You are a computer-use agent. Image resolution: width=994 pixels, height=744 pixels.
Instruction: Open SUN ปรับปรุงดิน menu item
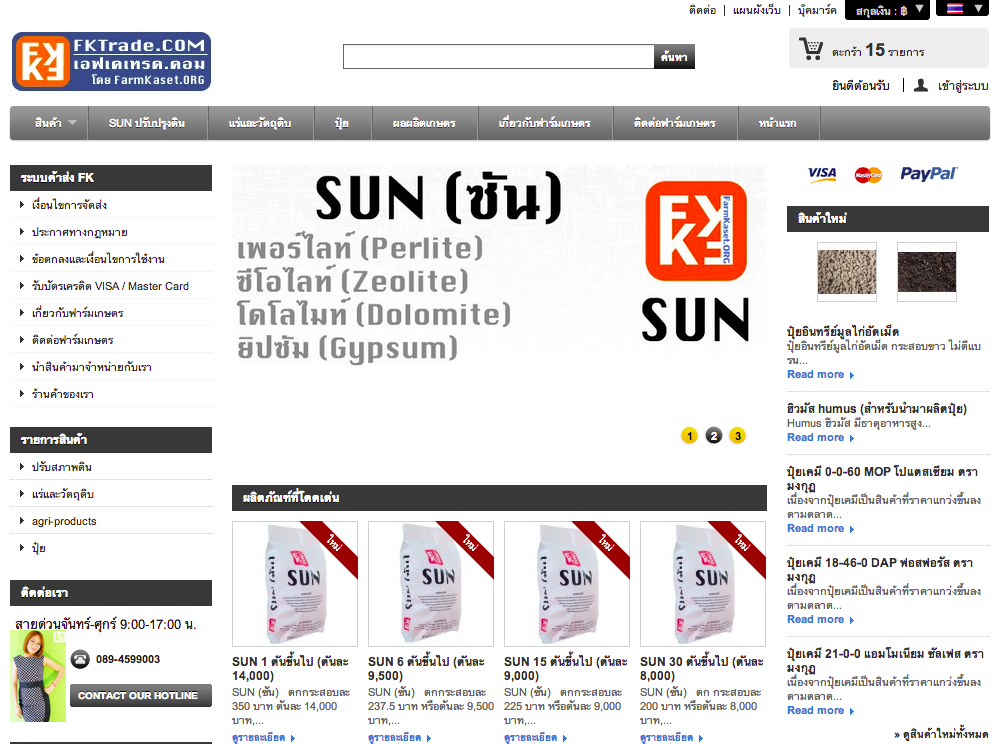(x=147, y=123)
